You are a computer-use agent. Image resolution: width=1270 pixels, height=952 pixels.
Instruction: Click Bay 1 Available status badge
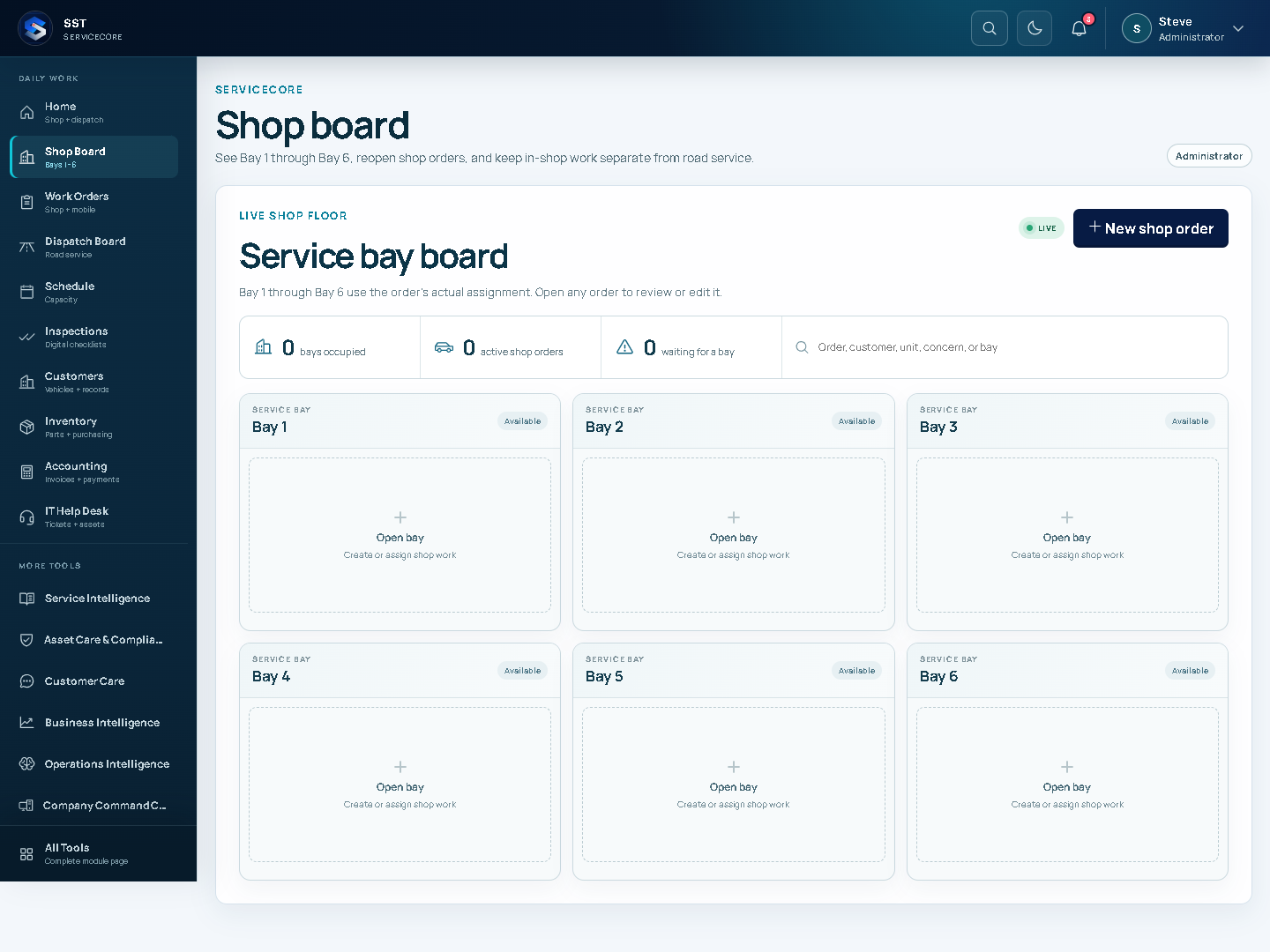[x=523, y=421]
